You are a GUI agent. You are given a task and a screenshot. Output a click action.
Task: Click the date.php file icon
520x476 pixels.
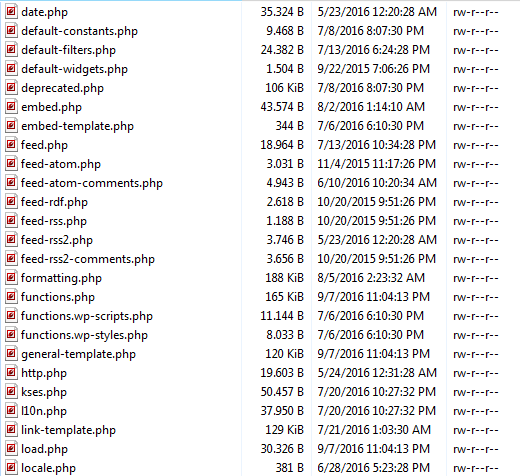(11, 12)
